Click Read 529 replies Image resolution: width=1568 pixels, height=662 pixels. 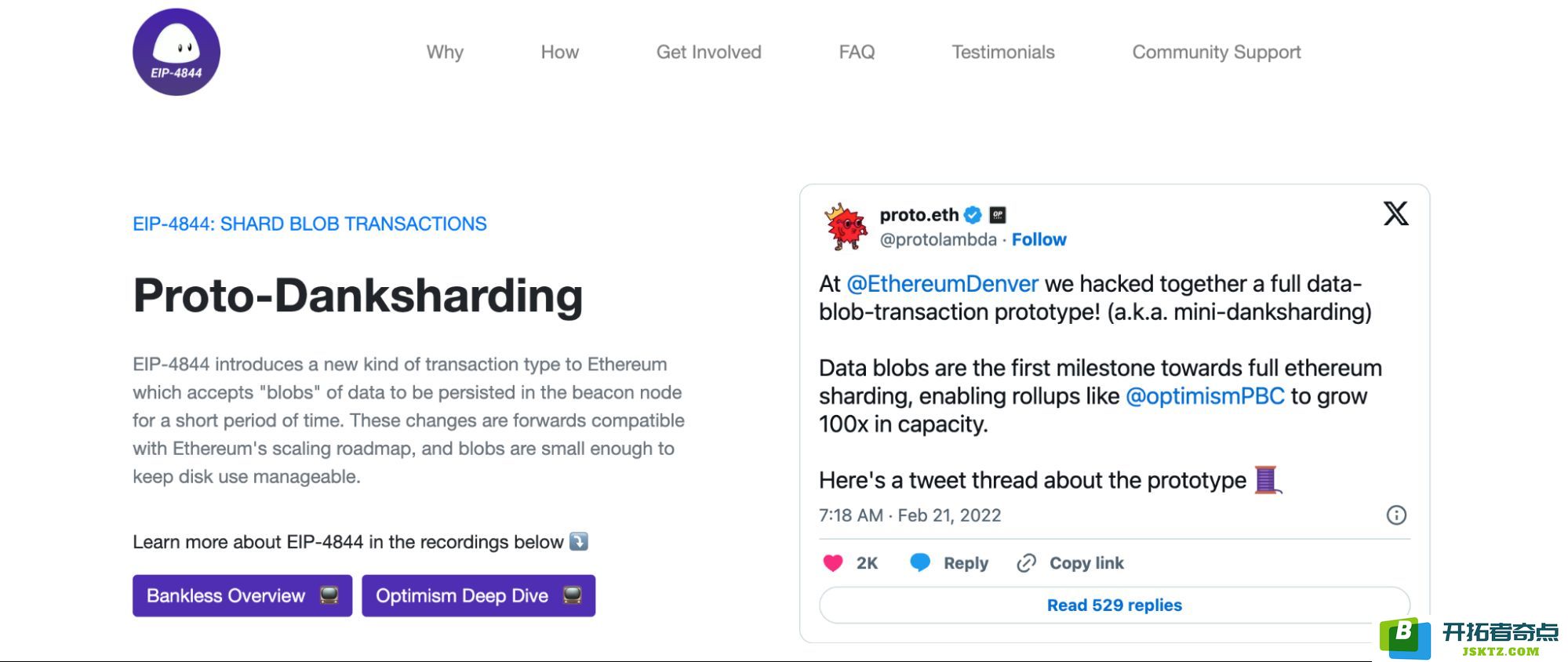1115,606
